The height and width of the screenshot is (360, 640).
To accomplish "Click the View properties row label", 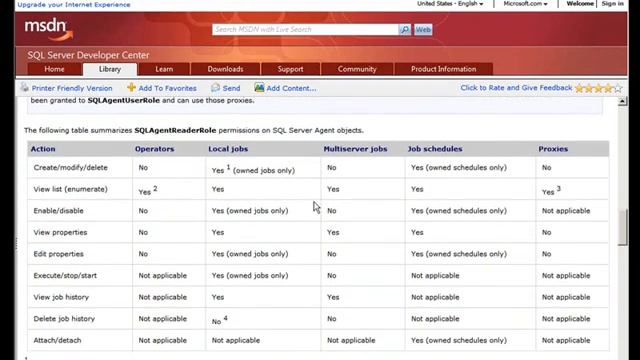I will click(60, 233).
